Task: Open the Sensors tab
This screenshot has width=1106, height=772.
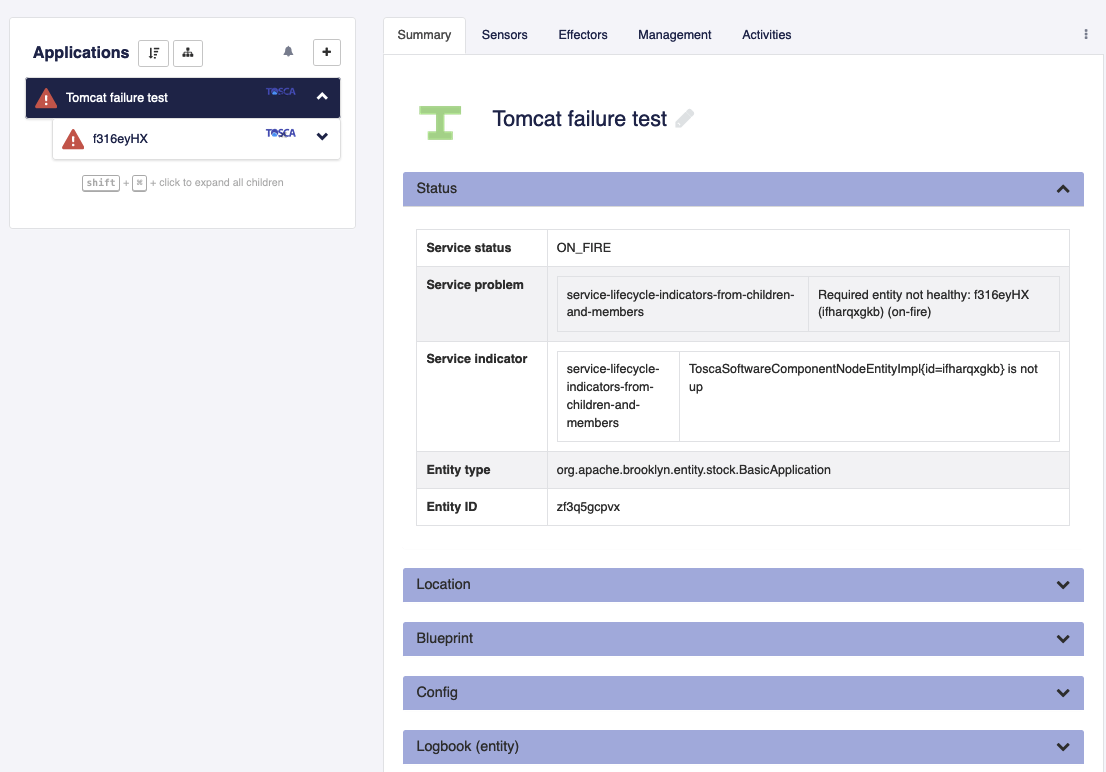Action: 504,35
